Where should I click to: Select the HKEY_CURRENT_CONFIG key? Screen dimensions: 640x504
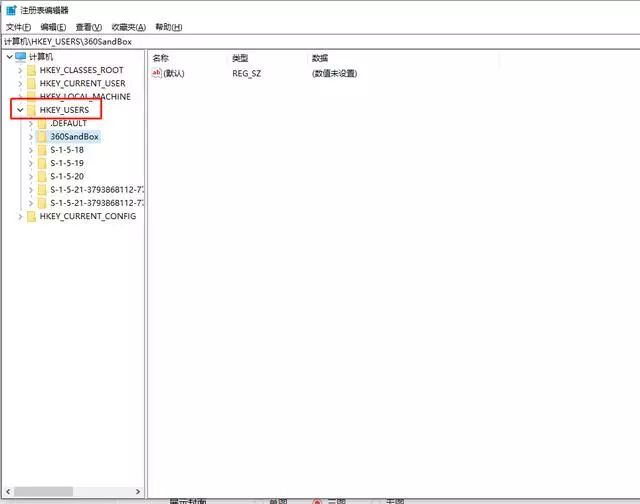pos(88,216)
